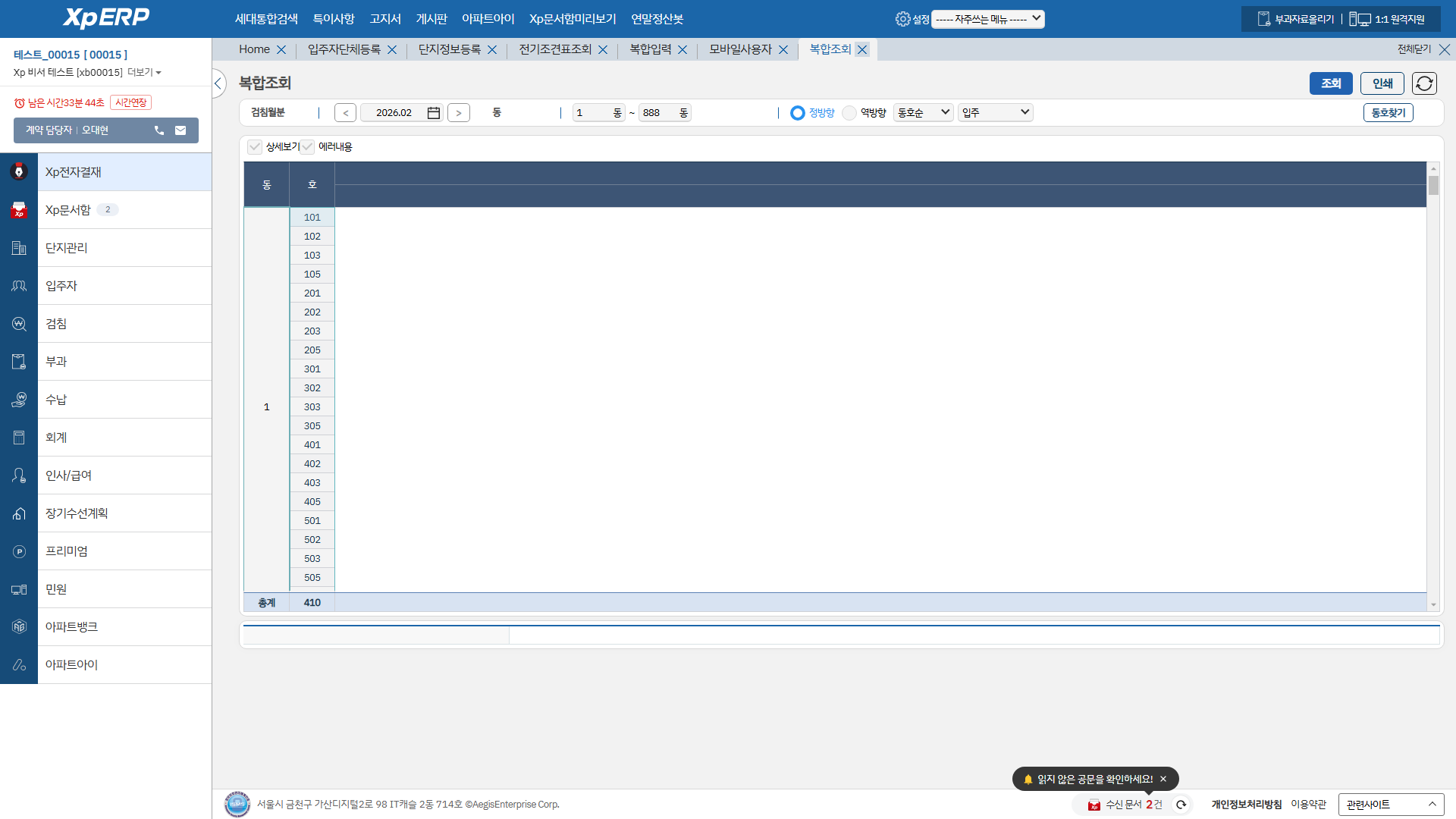Open the calendar picker for 검침월분
Image resolution: width=1456 pixels, height=819 pixels.
point(434,113)
